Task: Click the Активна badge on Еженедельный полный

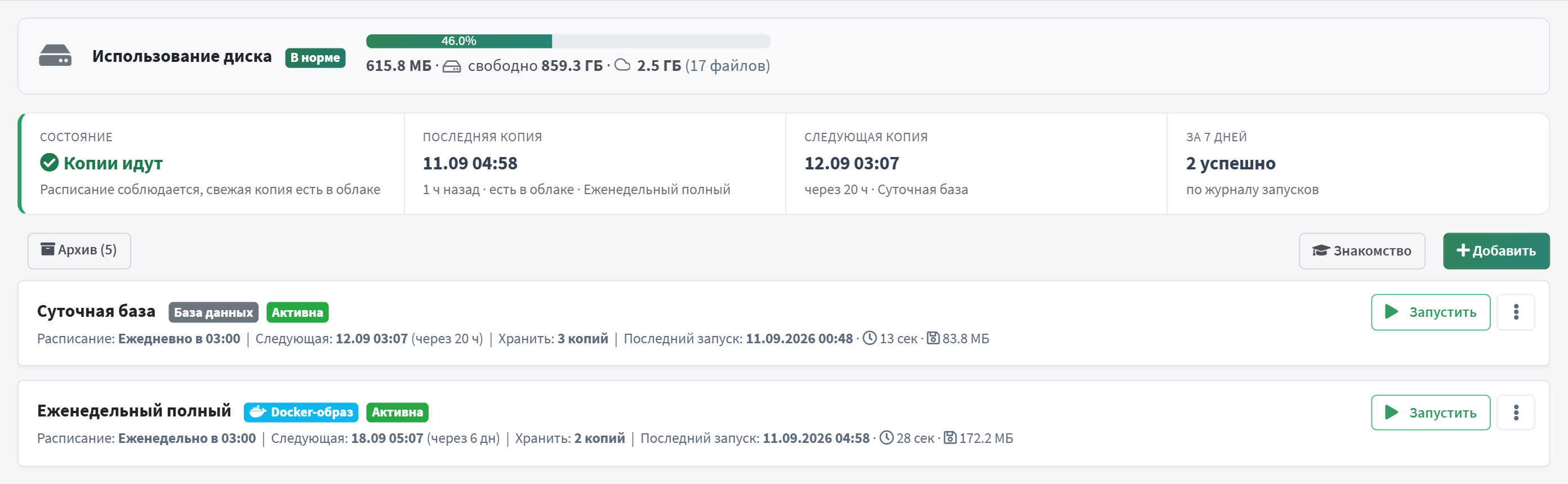Action: [x=398, y=413]
